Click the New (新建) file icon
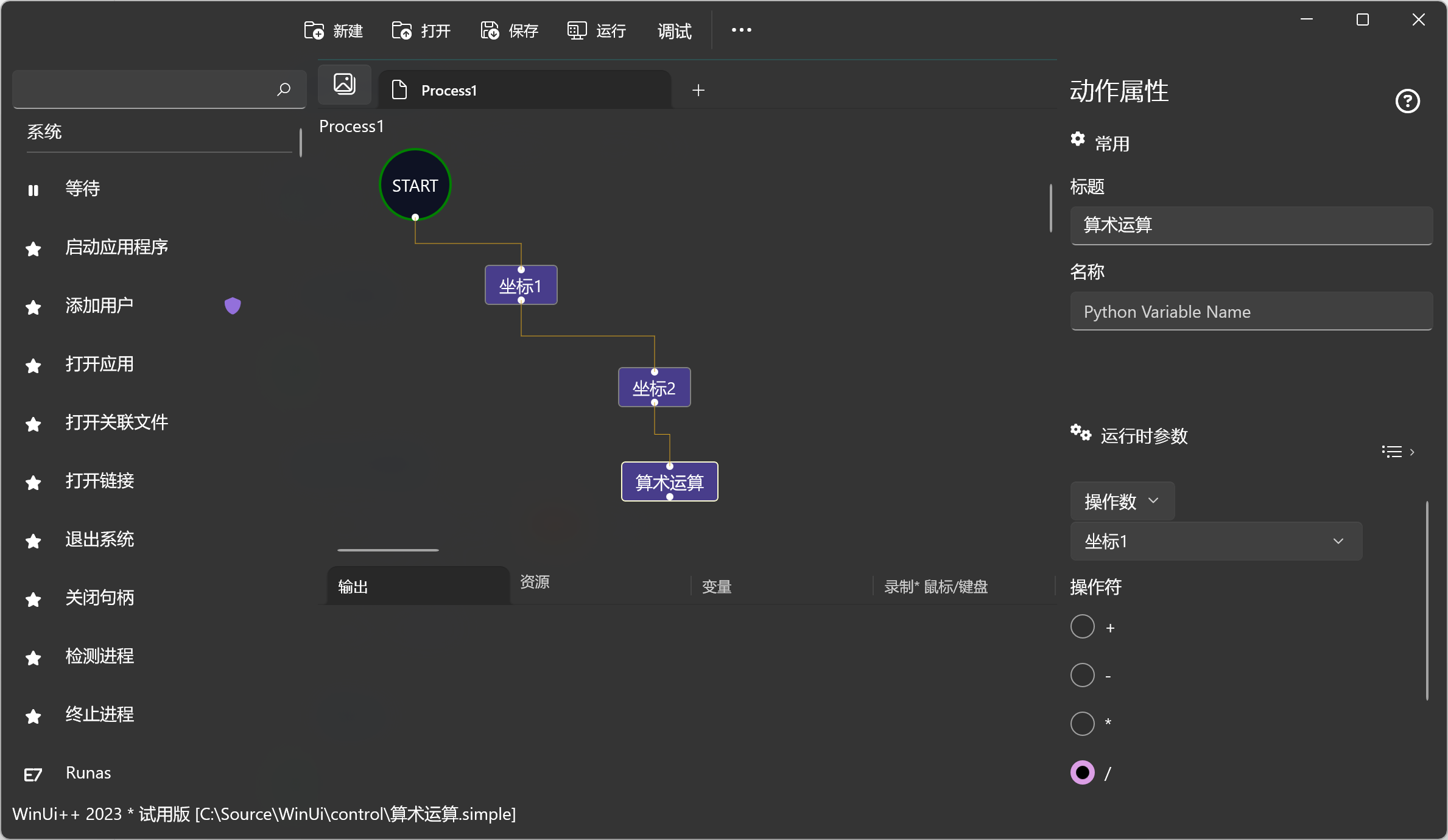Screen dimensions: 1448x840 [314, 30]
